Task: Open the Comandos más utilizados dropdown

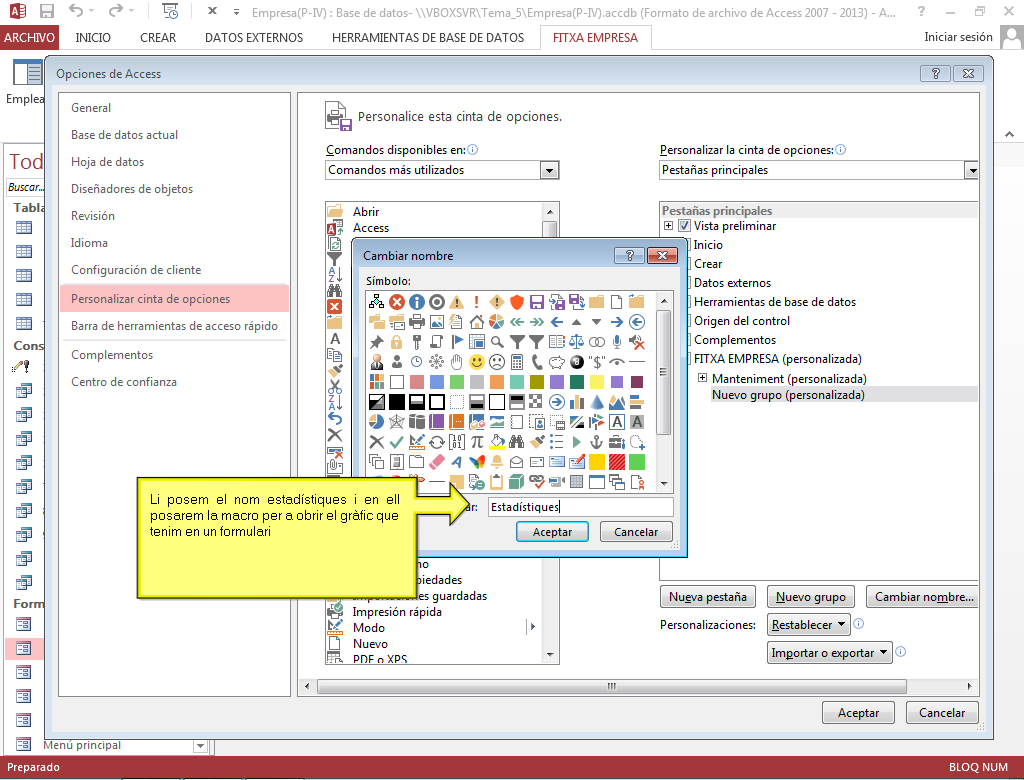Action: [549, 171]
